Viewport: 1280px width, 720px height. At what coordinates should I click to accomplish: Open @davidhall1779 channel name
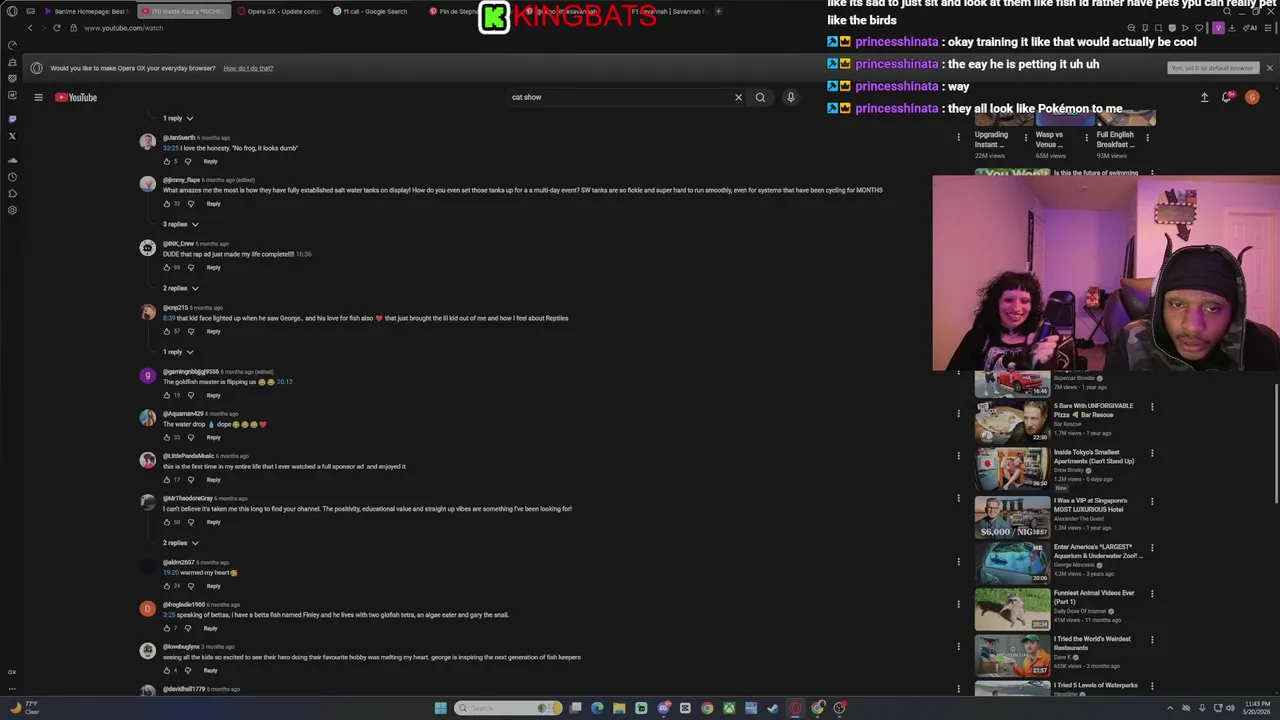tap(184, 689)
